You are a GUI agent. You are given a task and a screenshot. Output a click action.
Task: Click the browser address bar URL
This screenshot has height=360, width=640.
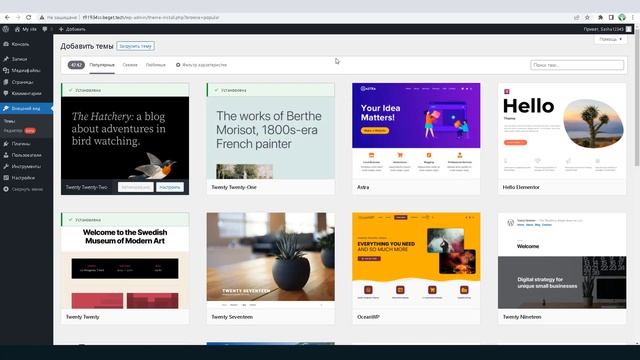coord(151,18)
